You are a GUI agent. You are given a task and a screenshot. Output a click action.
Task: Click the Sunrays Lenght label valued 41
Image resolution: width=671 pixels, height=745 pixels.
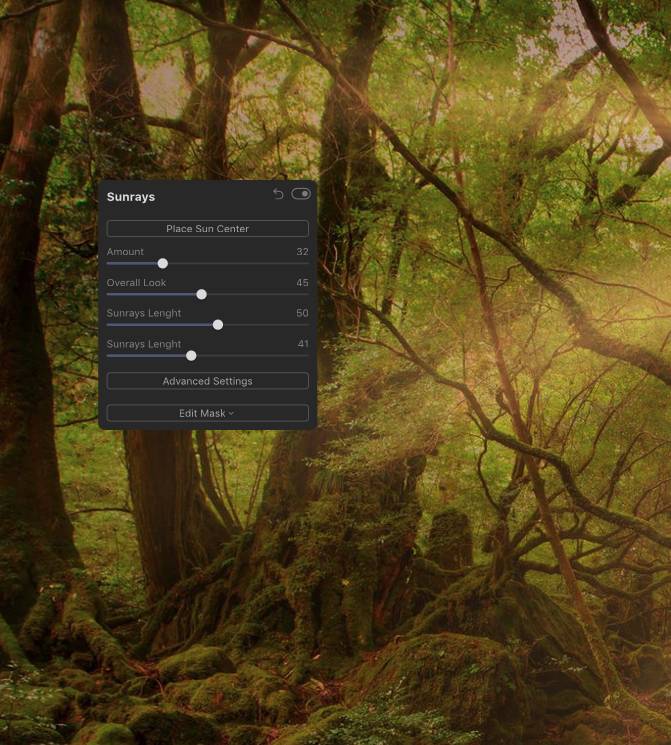pyautogui.click(x=144, y=344)
